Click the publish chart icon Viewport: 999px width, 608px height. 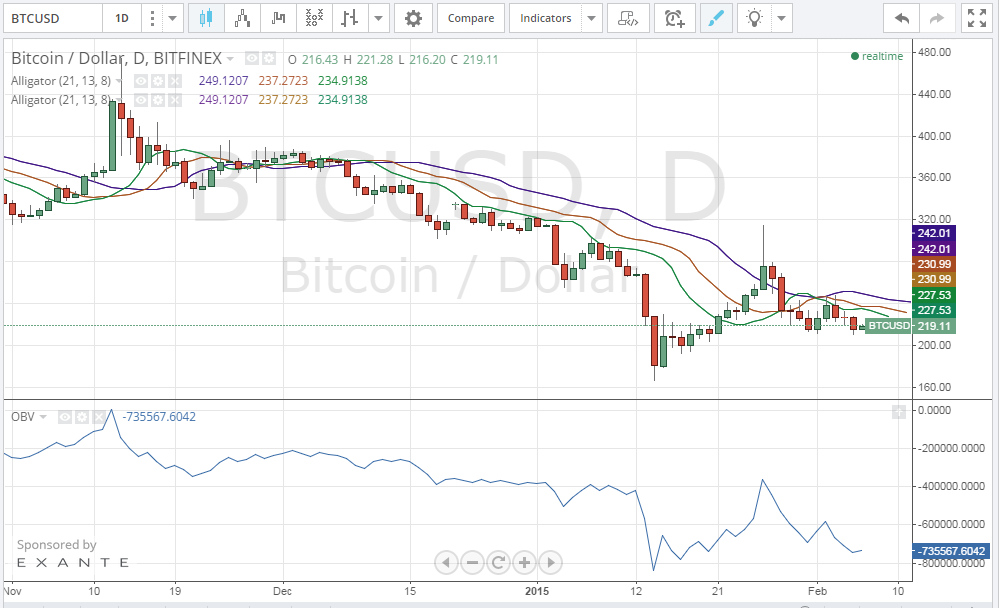click(x=628, y=17)
